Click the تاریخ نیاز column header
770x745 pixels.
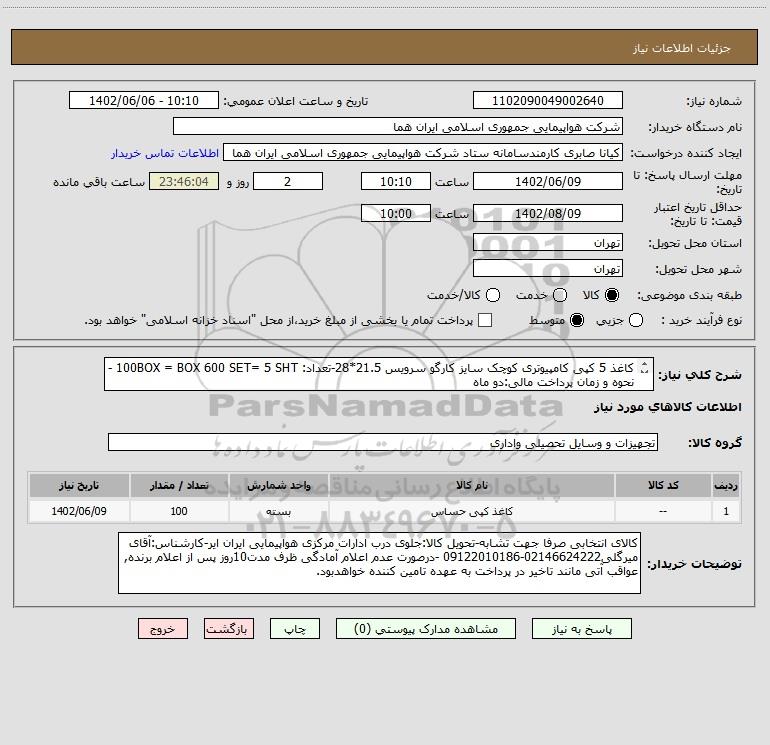click(79, 486)
